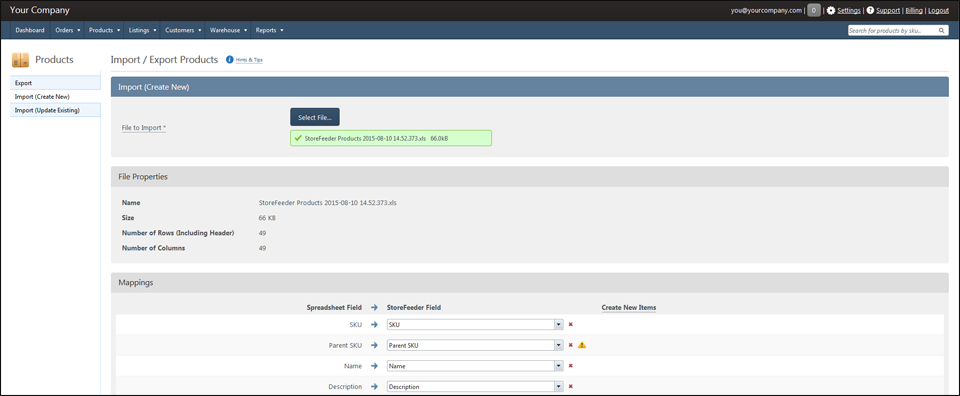This screenshot has height=396, width=960.
Task: Click the Products box icon in sidebar
Action: pos(20,60)
